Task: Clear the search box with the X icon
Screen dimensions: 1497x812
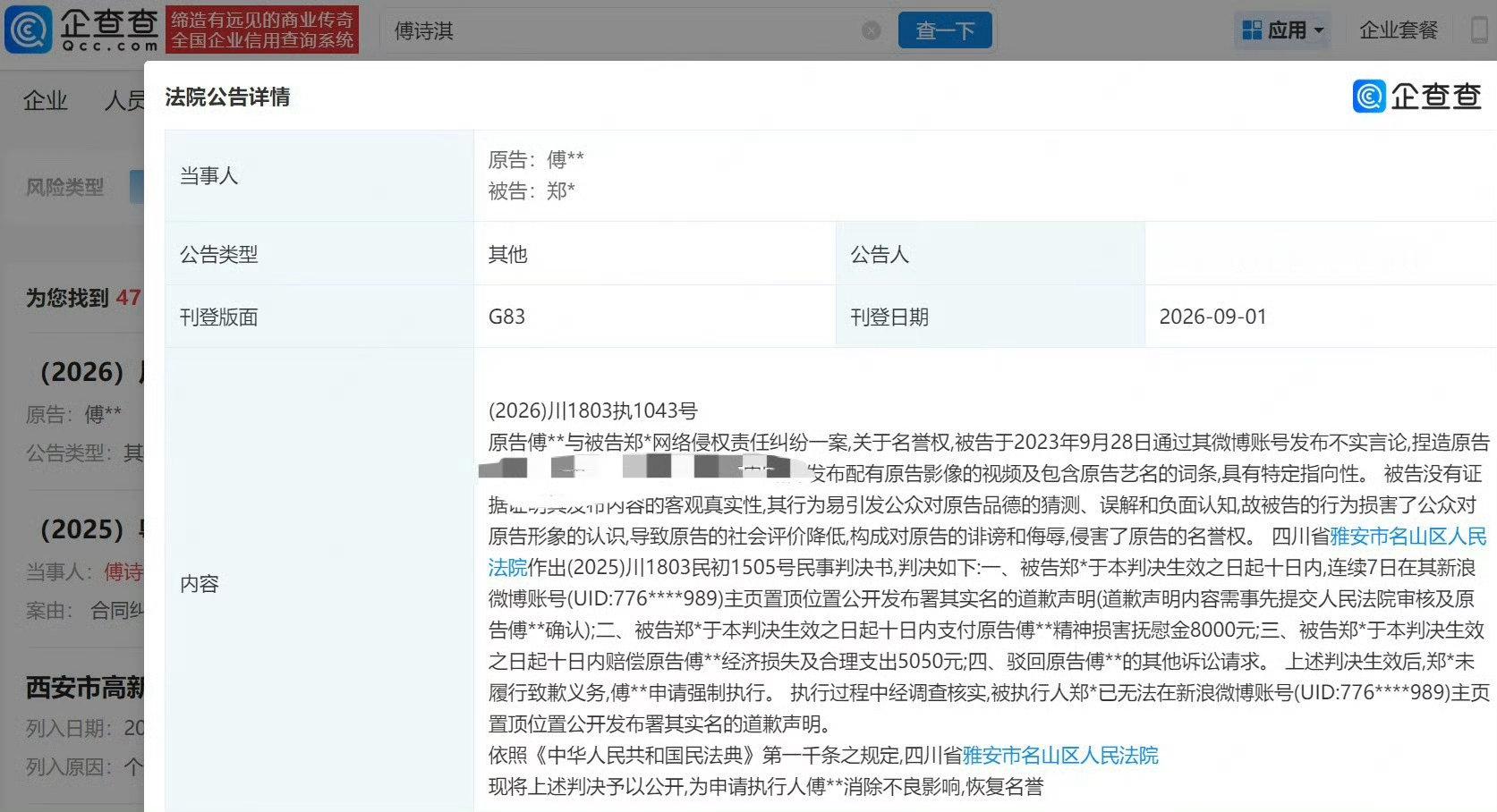Action: click(x=871, y=31)
